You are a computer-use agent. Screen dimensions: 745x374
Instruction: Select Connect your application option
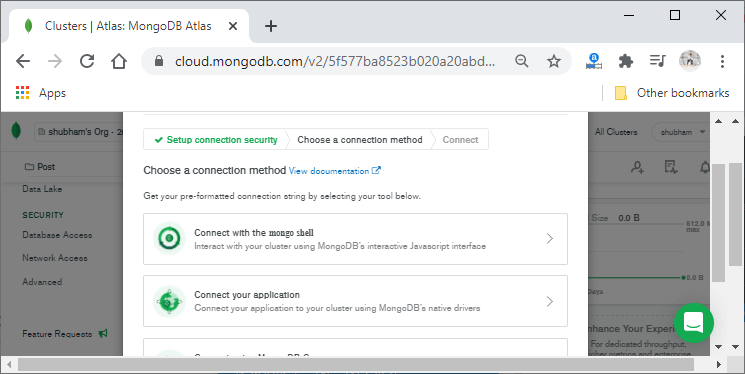(355, 301)
